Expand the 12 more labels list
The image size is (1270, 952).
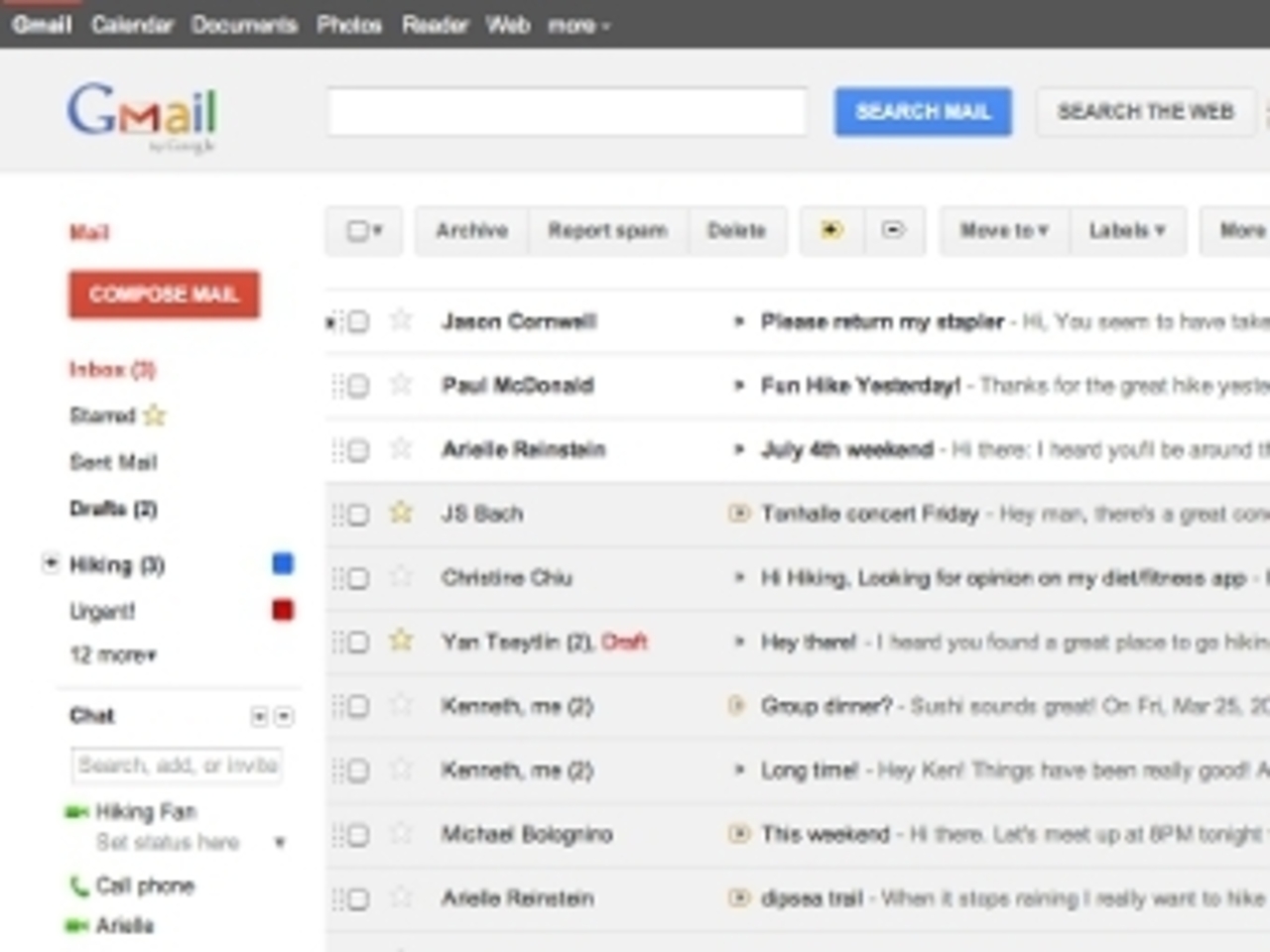[x=113, y=654]
